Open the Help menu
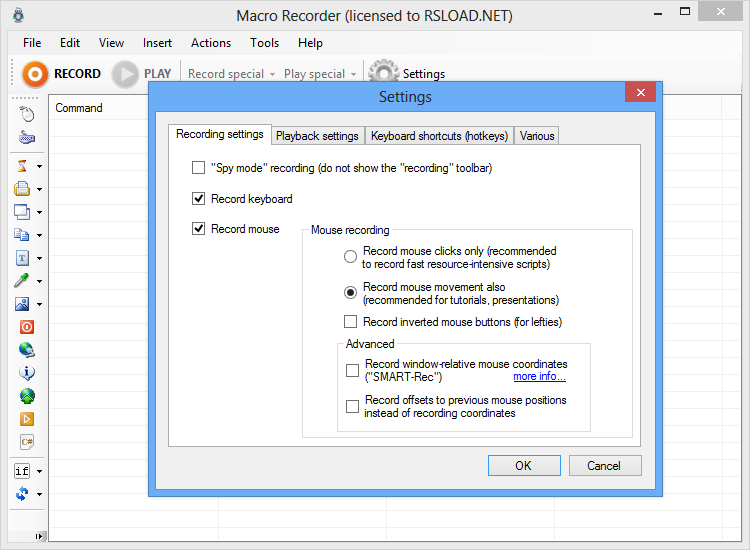Screen dimensions: 750x550 pyautogui.click(x=310, y=43)
